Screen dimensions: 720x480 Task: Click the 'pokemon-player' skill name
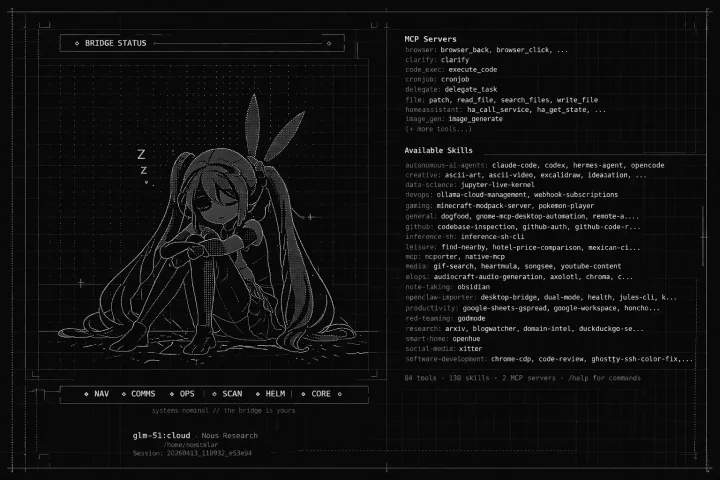(x=566, y=205)
